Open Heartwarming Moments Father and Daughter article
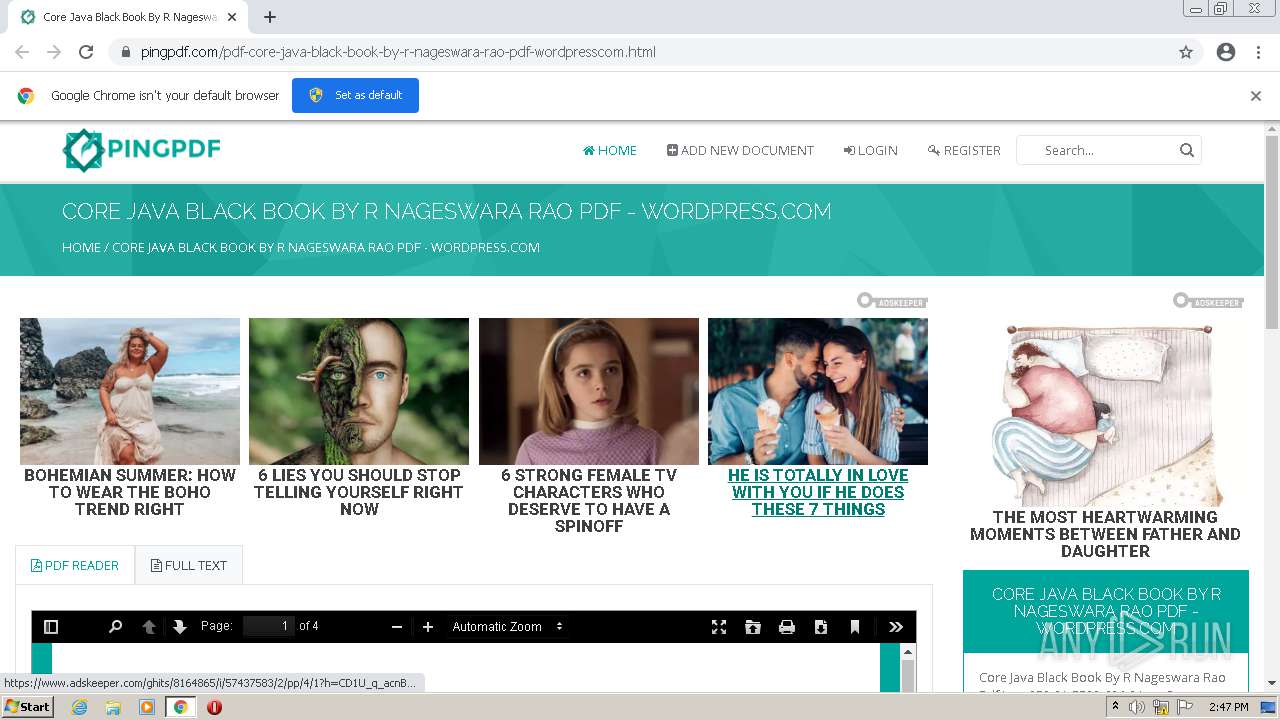Viewport: 1280px width, 720px height. (1105, 534)
